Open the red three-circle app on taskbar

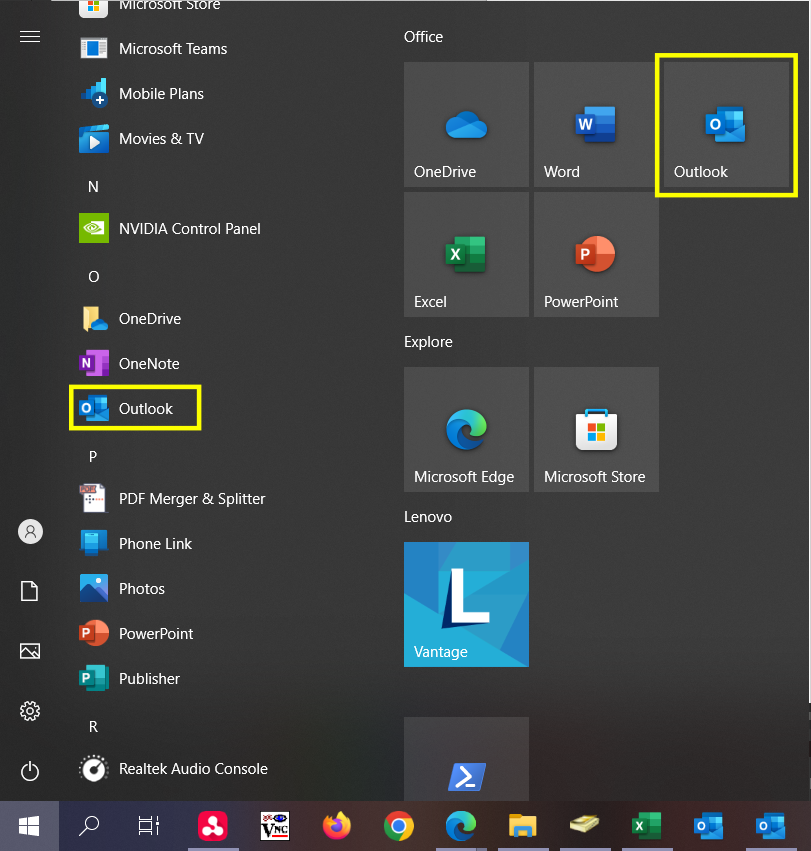tap(213, 826)
